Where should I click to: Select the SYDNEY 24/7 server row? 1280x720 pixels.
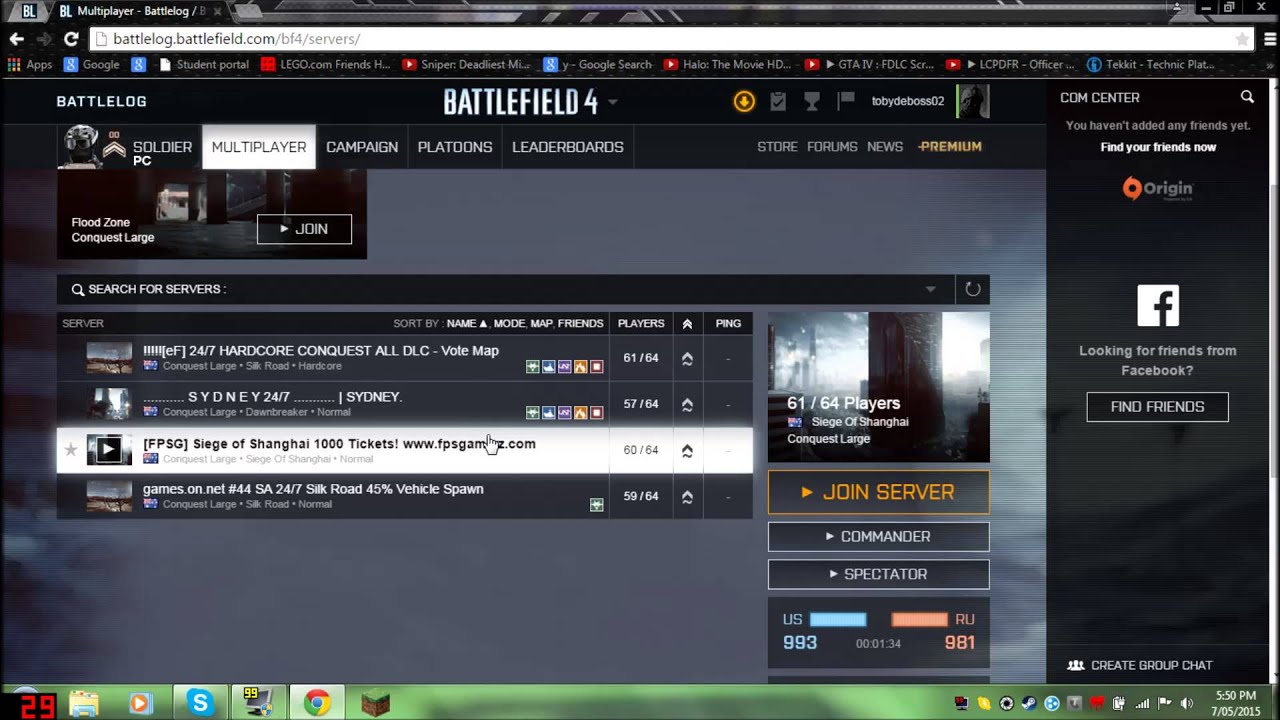[404, 404]
